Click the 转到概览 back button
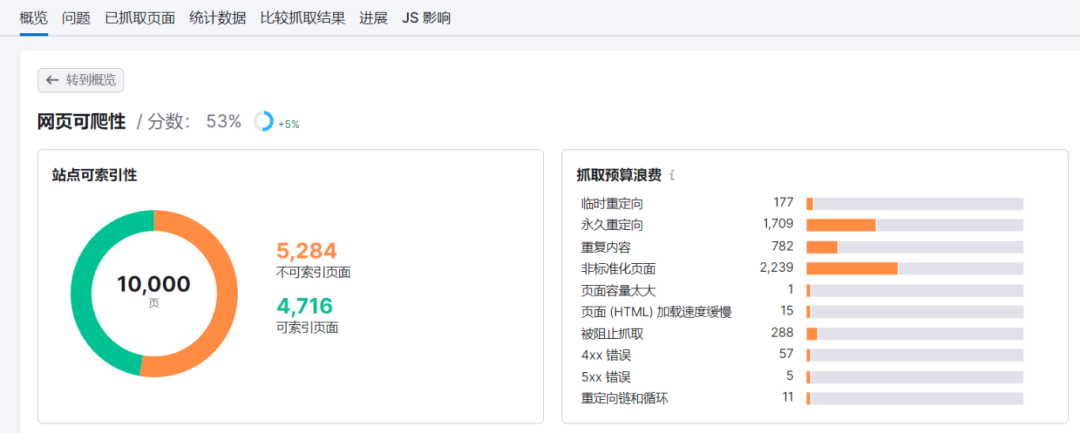This screenshot has height=433, width=1080. coord(81,81)
